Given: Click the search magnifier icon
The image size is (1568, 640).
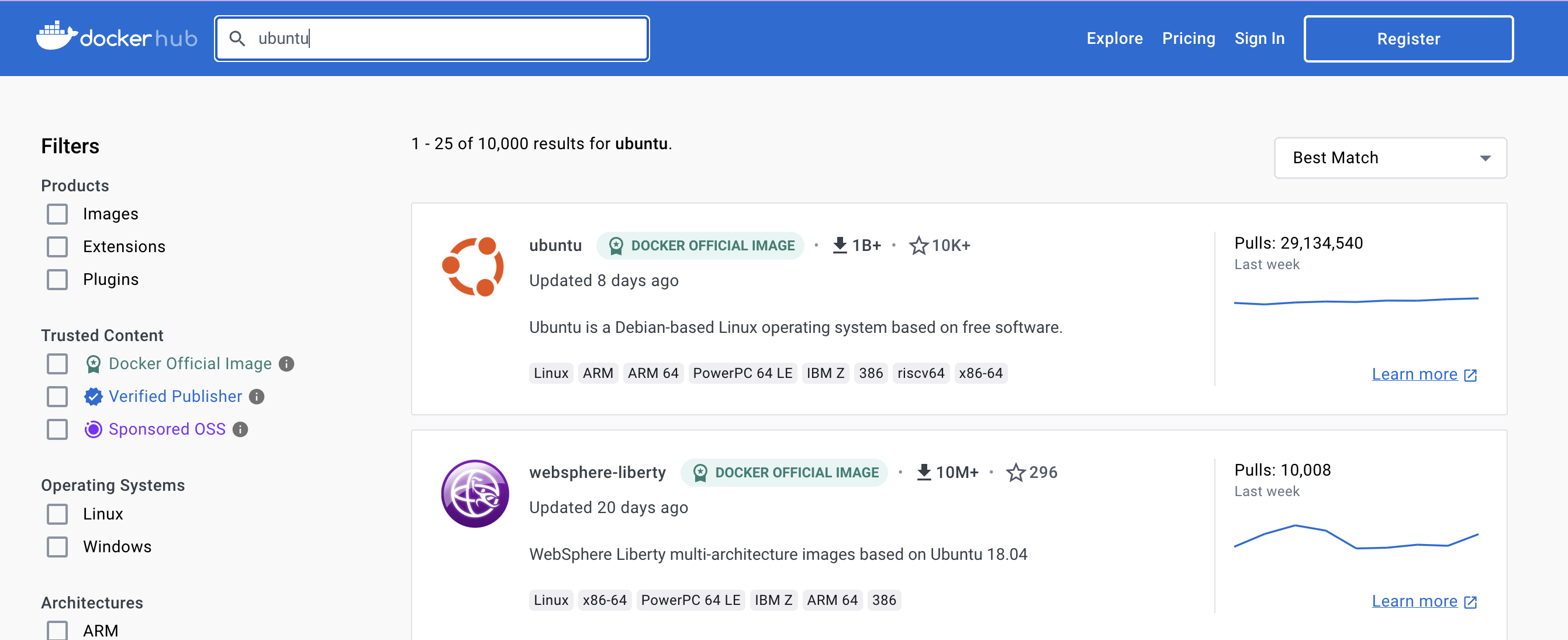Looking at the screenshot, I should coord(237,38).
